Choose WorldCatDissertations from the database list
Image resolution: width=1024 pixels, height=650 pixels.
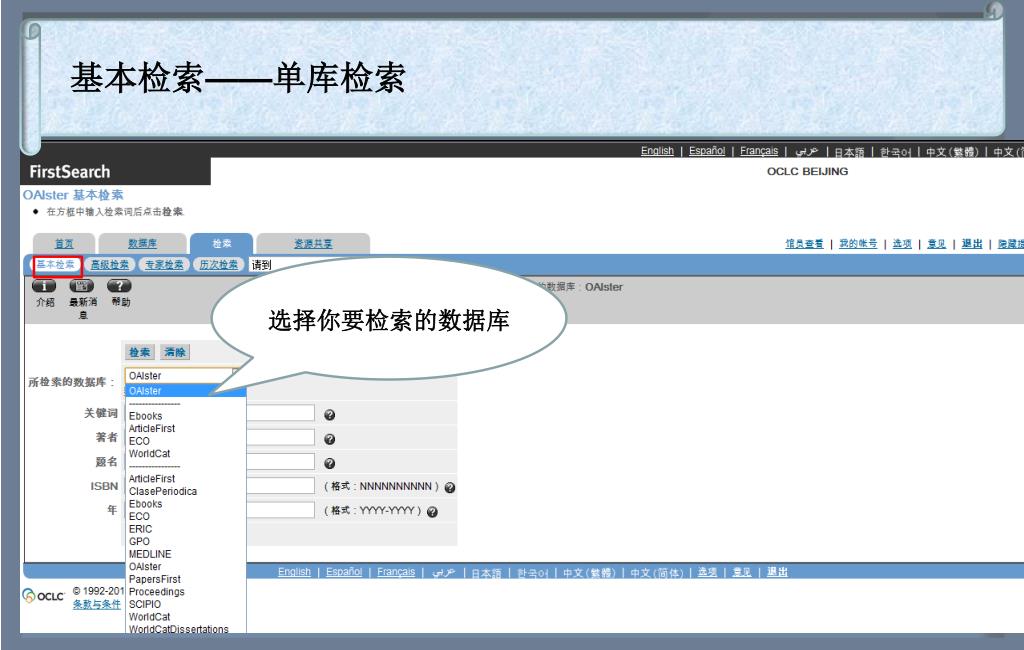179,629
